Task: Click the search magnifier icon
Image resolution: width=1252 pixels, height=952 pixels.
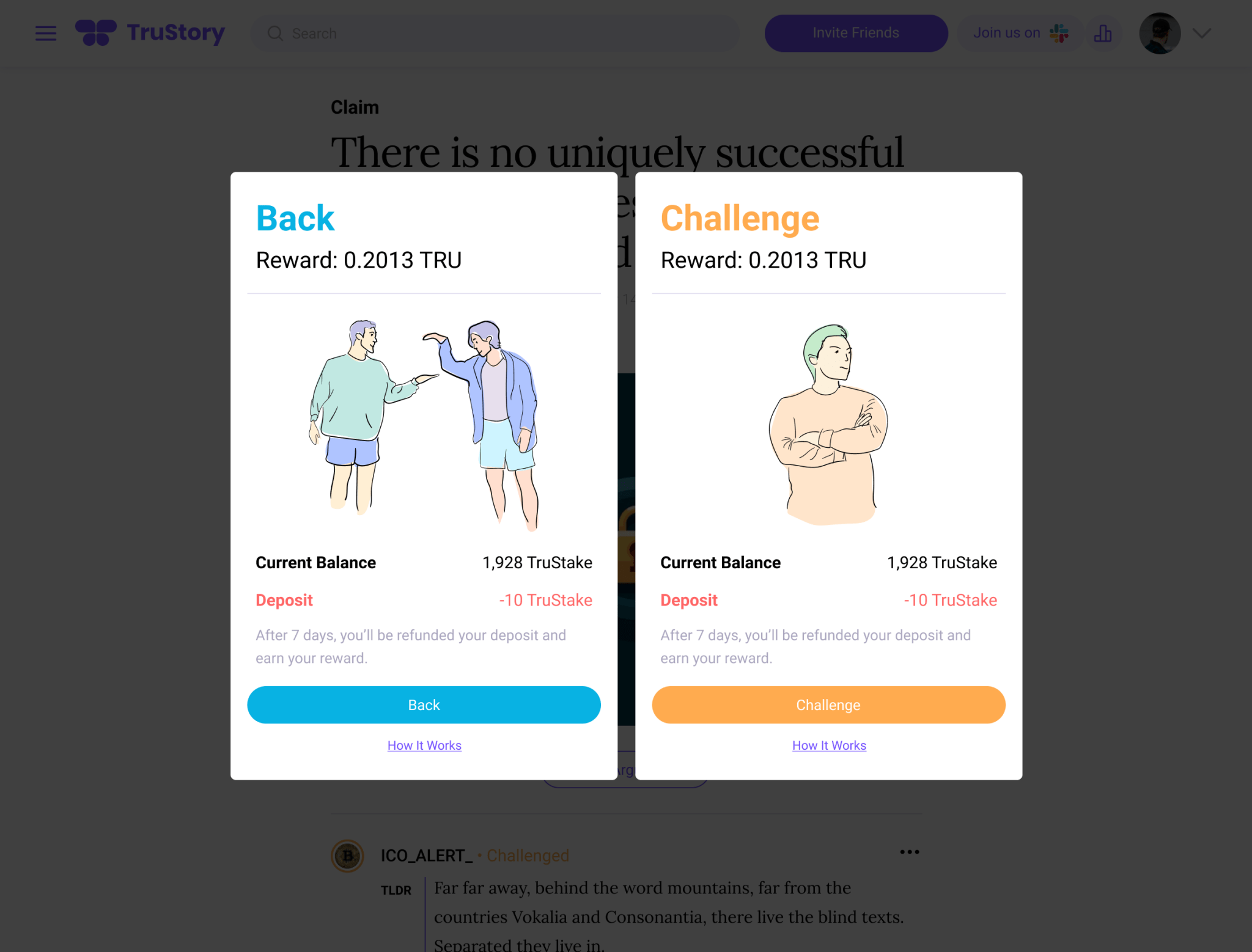Action: 275,34
